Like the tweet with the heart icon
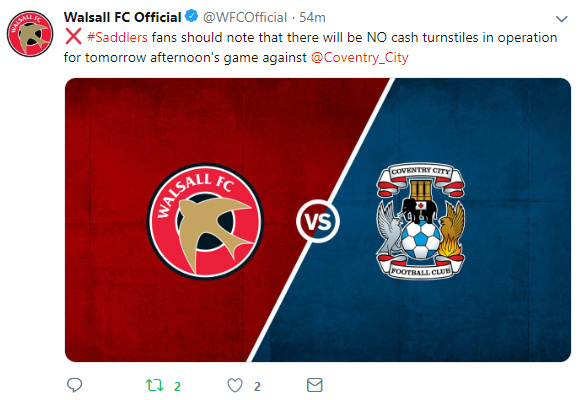 coord(235,385)
